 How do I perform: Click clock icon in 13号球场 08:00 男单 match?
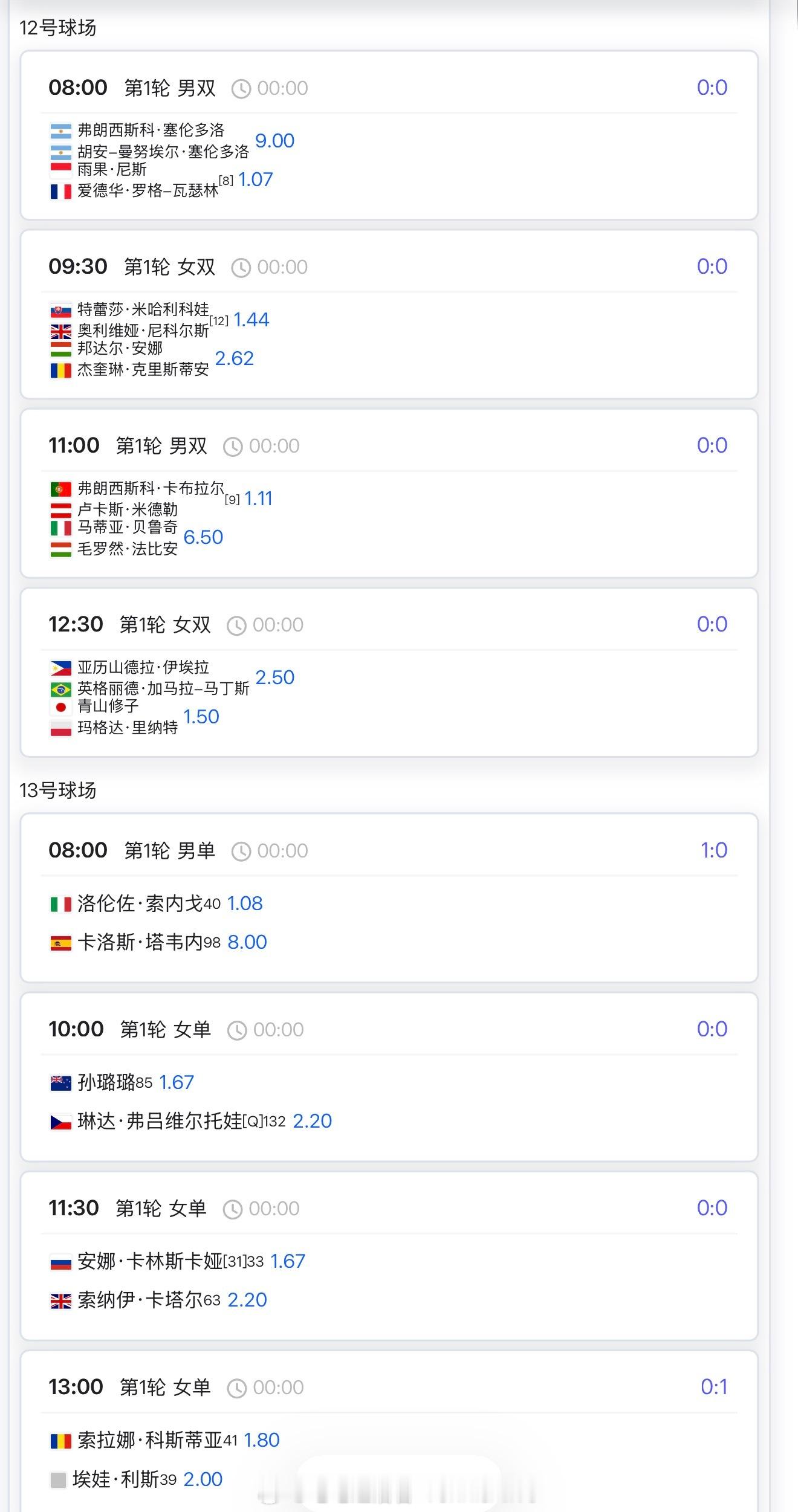click(241, 851)
